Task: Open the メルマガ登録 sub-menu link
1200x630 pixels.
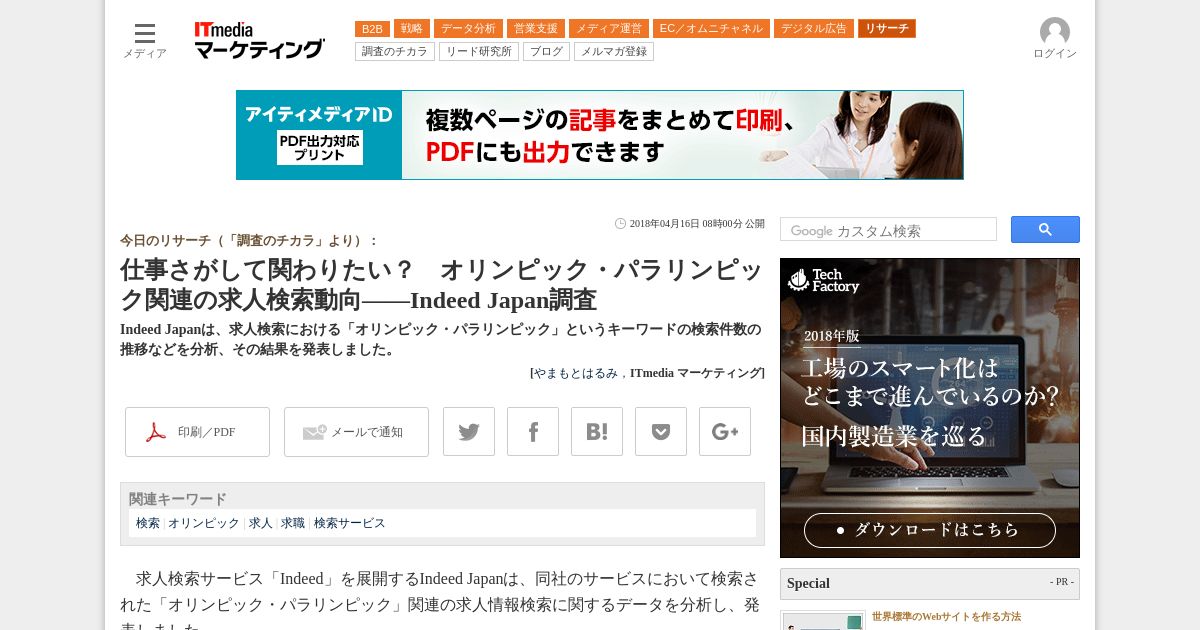Action: tap(614, 51)
